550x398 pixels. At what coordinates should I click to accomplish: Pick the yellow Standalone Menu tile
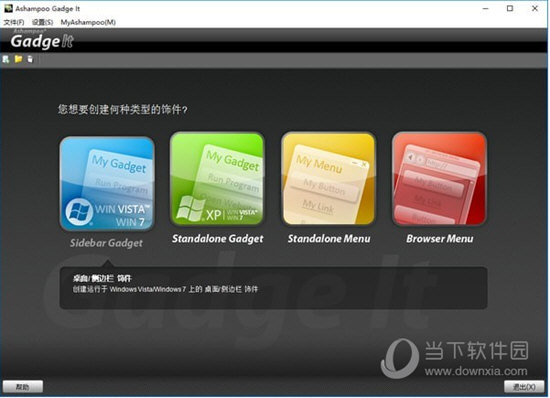(x=328, y=179)
